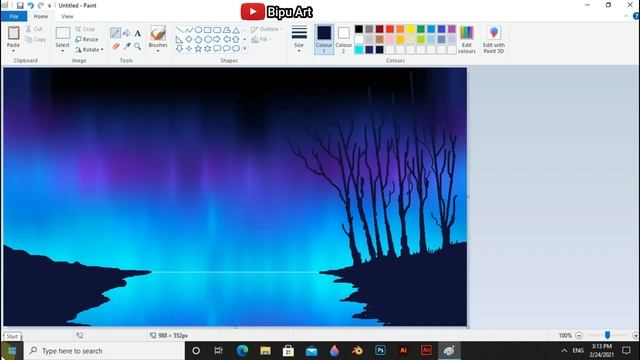Pick the black colour swatch
640x360 pixels.
point(359,29)
